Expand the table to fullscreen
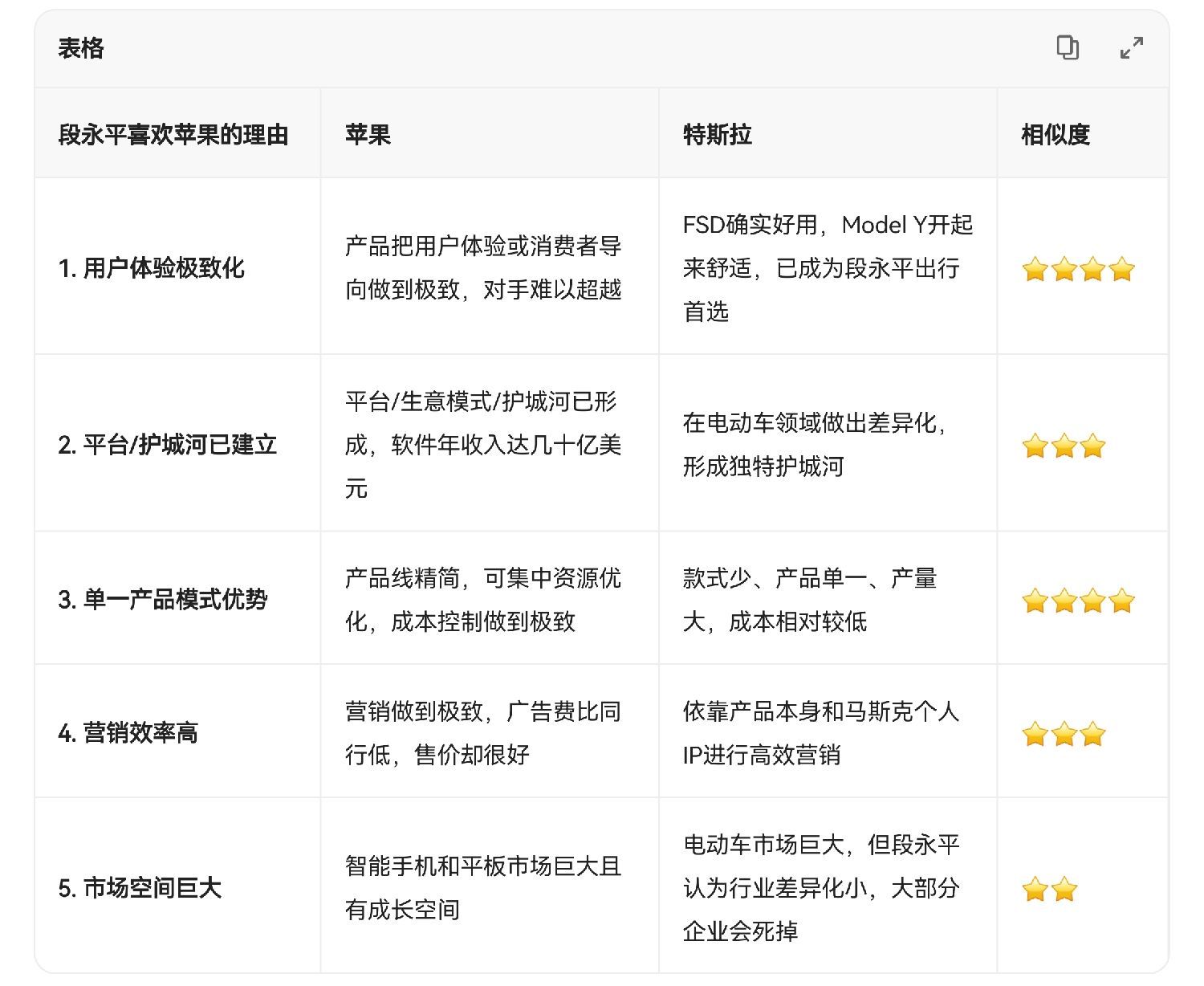1204x986 pixels. tap(1132, 48)
